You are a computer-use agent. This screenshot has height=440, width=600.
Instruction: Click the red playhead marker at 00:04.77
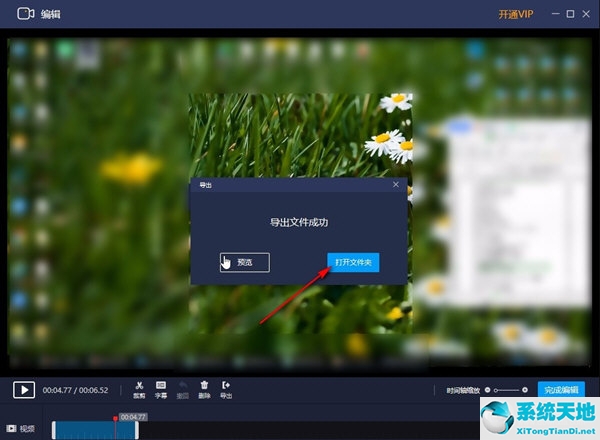tap(115, 419)
